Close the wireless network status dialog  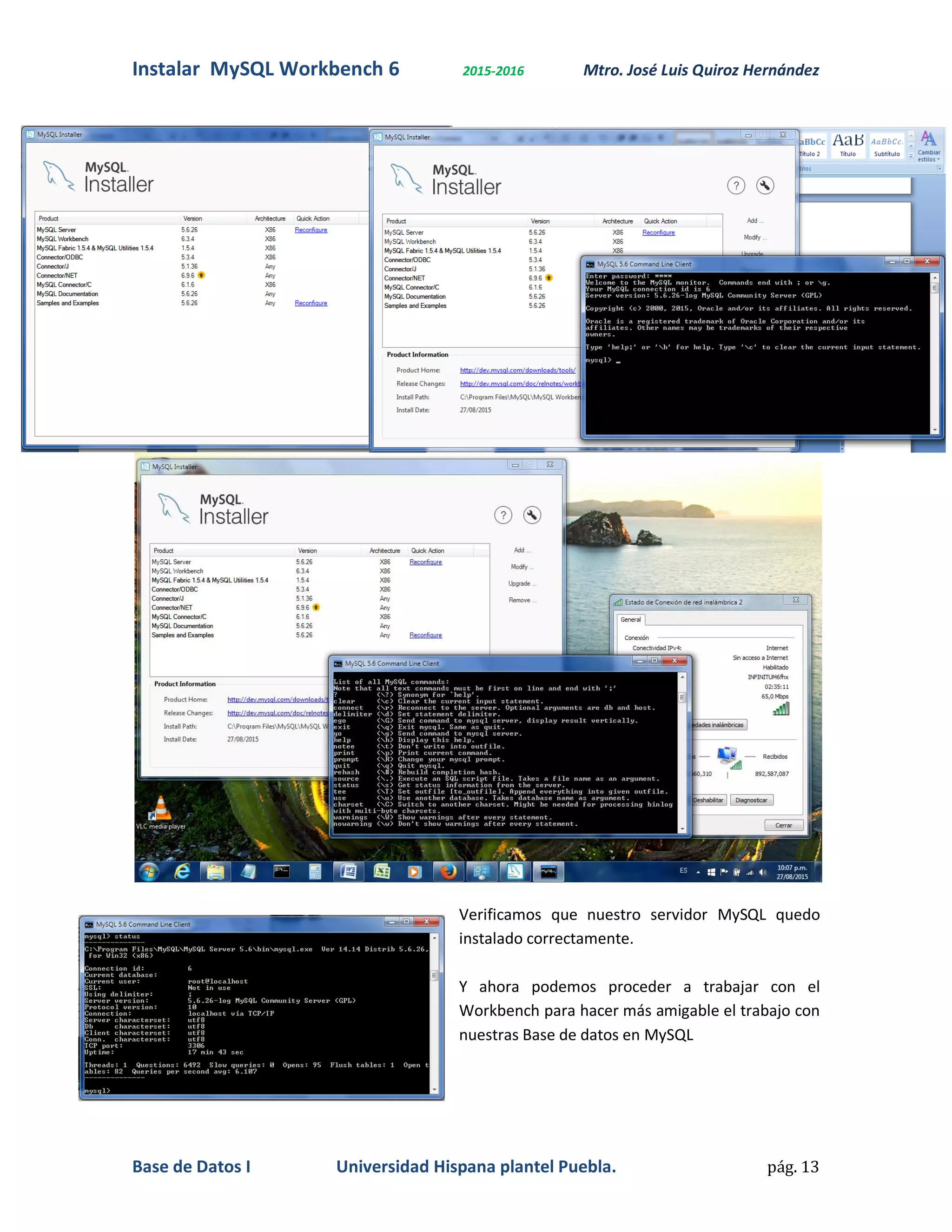[x=796, y=600]
